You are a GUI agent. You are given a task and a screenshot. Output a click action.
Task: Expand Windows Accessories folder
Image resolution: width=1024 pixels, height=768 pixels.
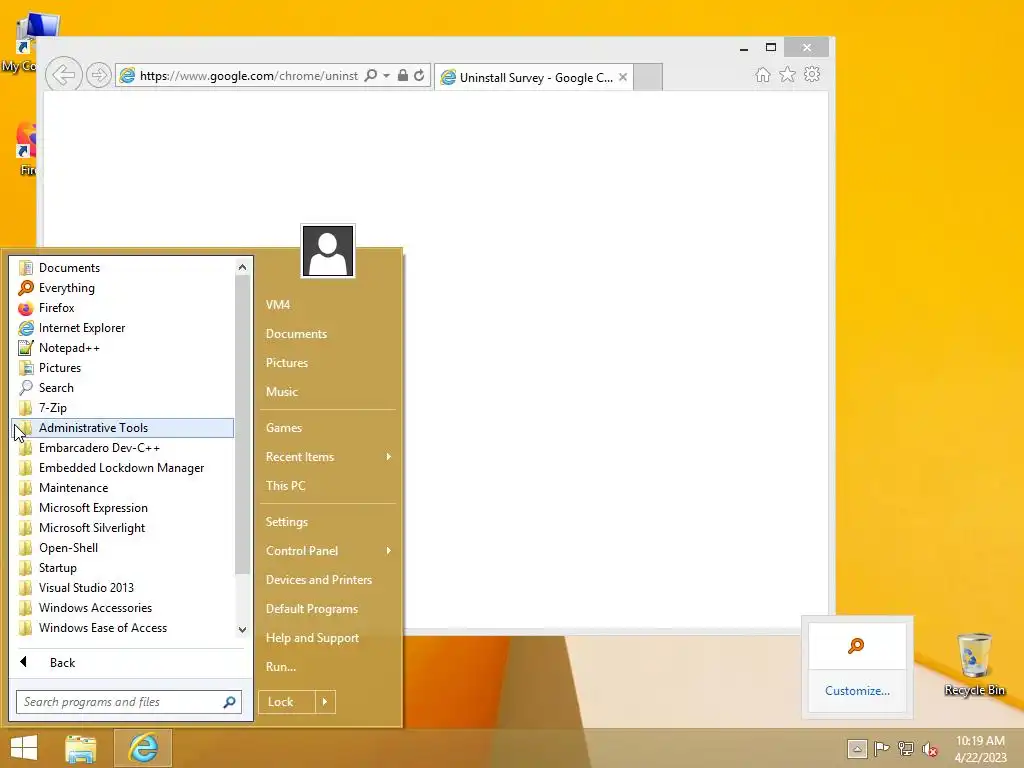123,607
